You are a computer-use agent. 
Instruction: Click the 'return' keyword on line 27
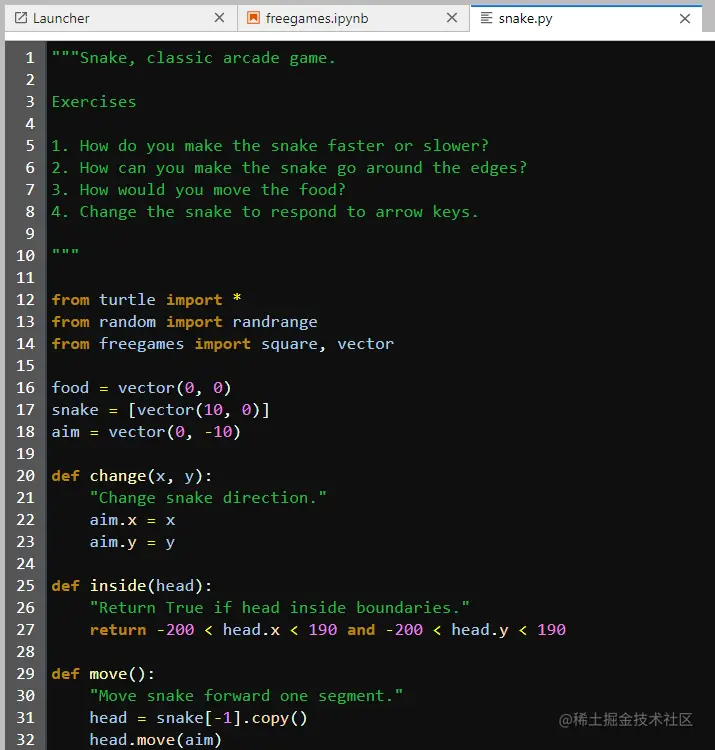(x=118, y=630)
